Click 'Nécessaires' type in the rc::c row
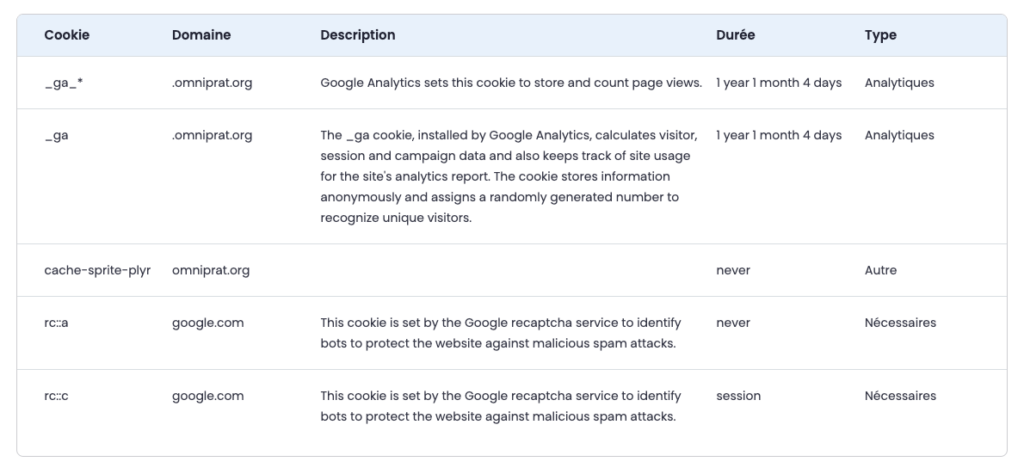The width and height of the screenshot is (1024, 474). 900,396
